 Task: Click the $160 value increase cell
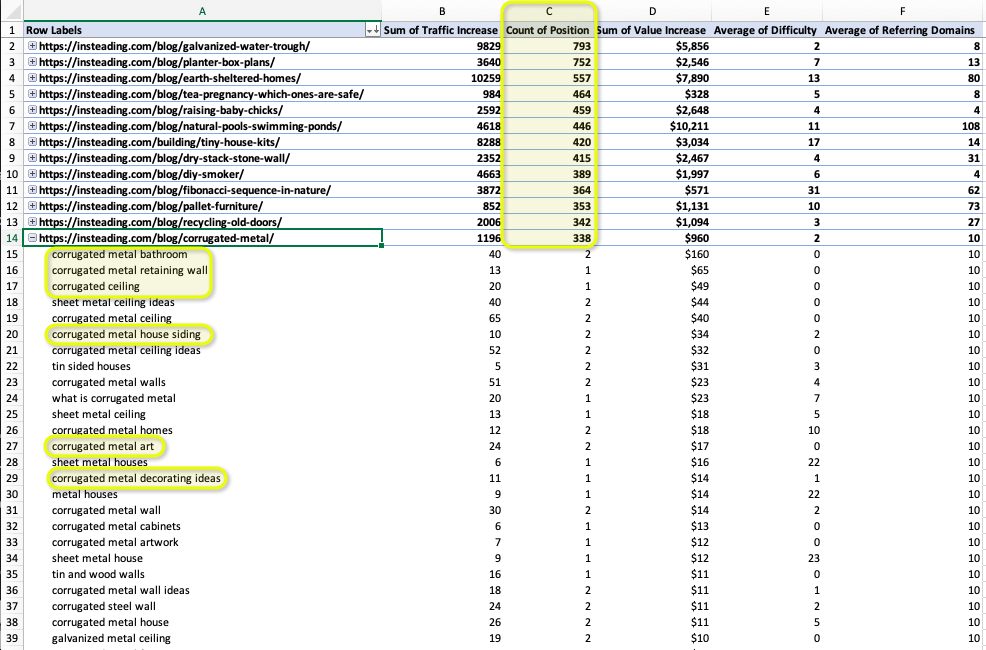(653, 254)
